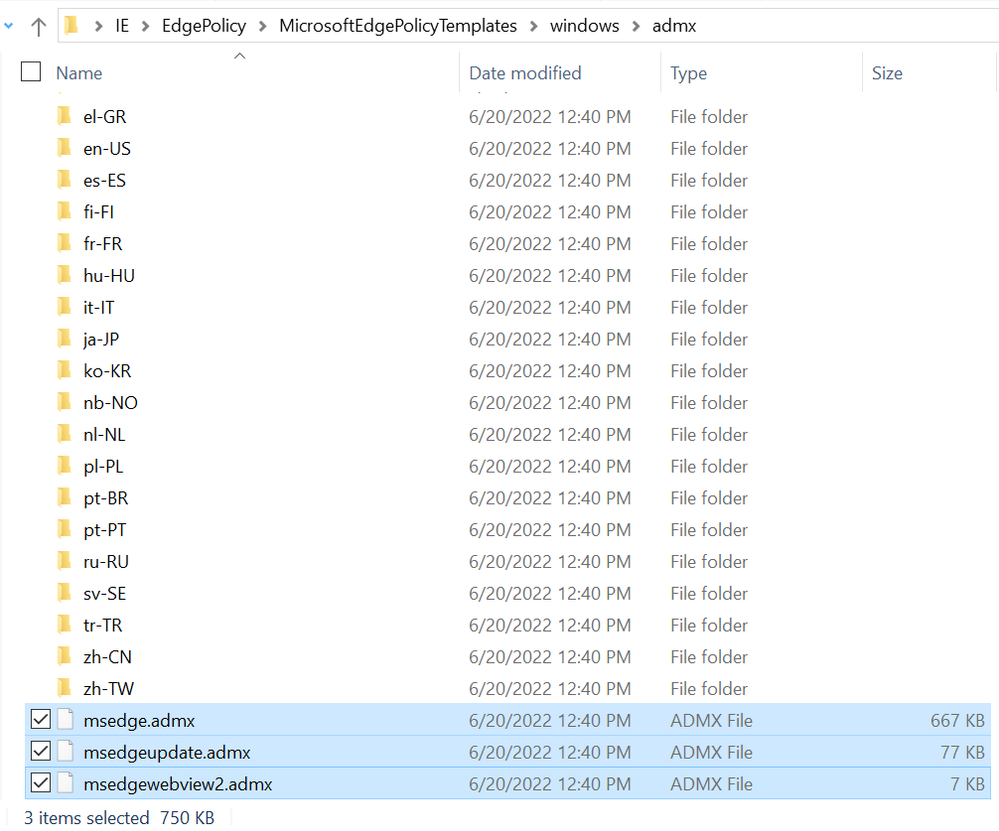Sort by Type column header
Viewport: 999px width, 831px height.
(688, 73)
